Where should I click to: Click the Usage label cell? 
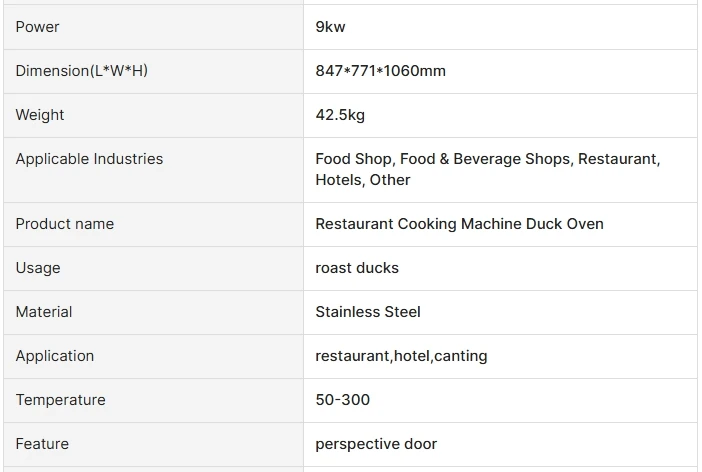click(38, 268)
